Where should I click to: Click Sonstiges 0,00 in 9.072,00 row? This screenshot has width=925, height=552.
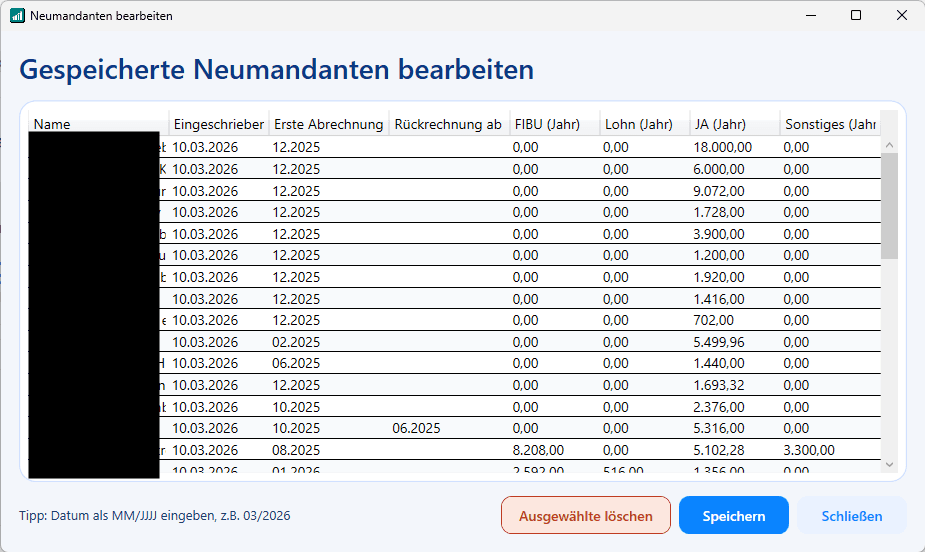click(831, 191)
